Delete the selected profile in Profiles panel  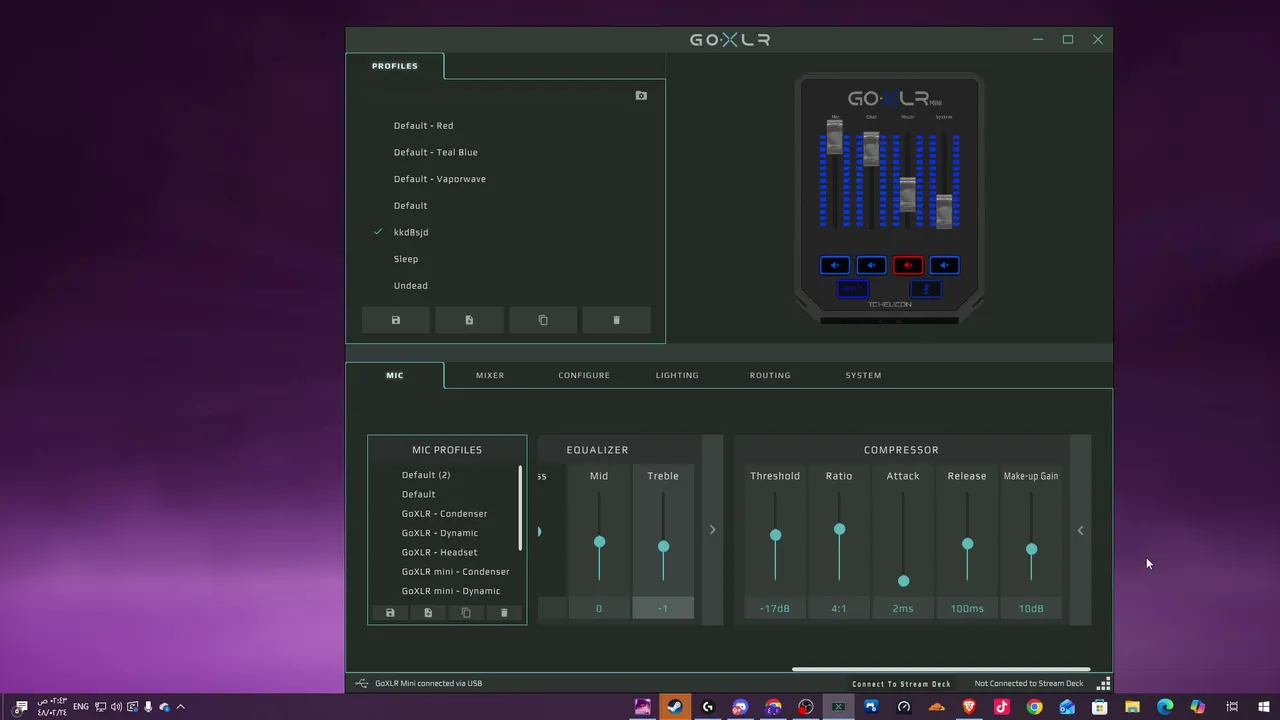(x=616, y=320)
